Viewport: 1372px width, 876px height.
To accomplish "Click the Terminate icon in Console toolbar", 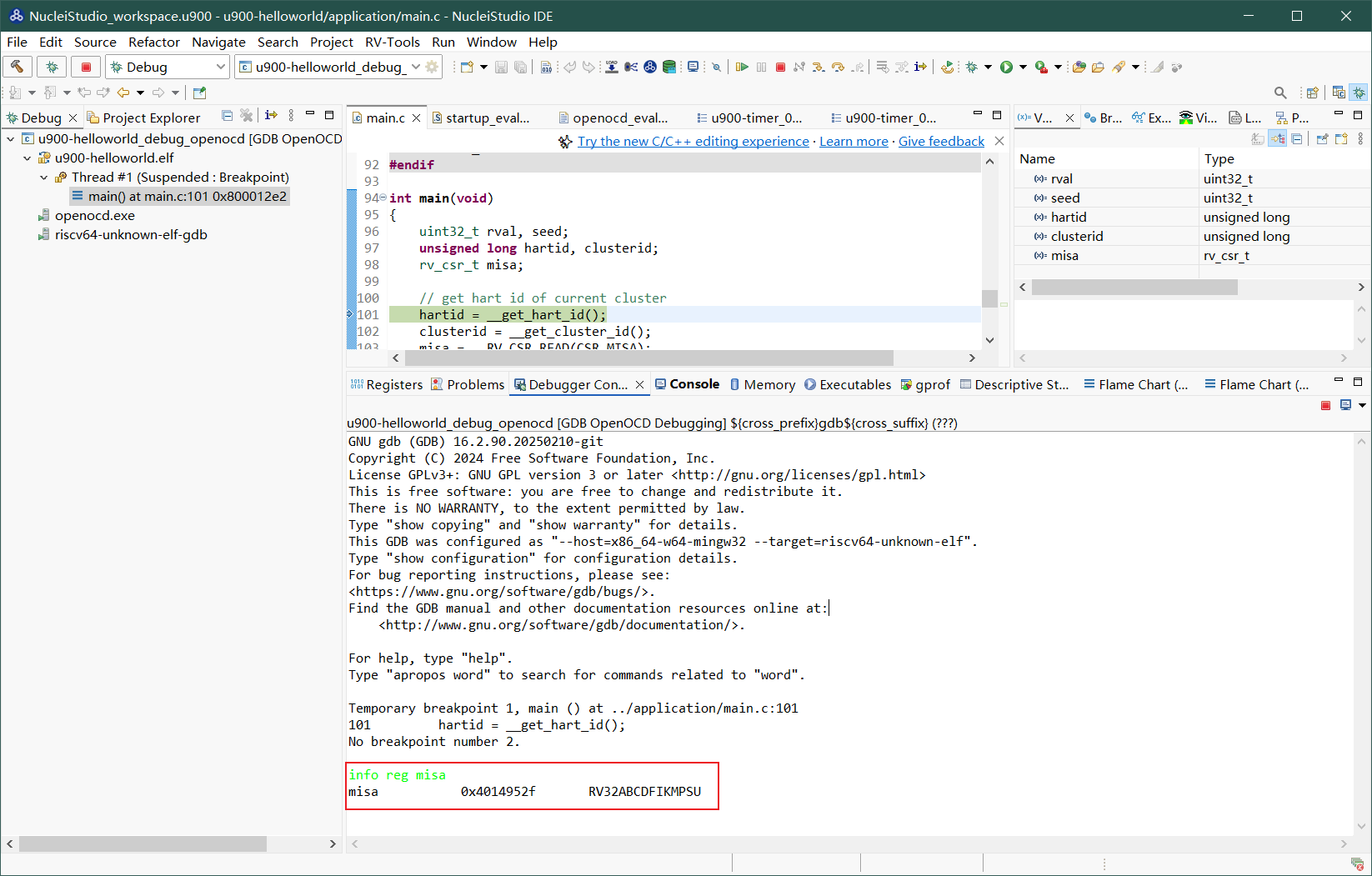I will (x=1325, y=405).
